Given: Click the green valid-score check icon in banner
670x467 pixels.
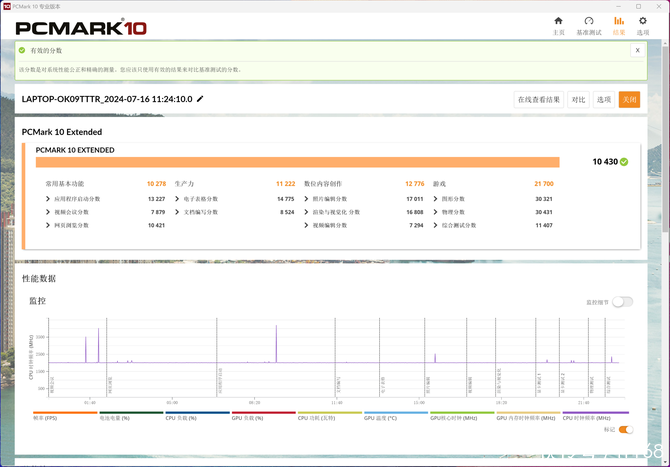Looking at the screenshot, I should (x=23, y=50).
